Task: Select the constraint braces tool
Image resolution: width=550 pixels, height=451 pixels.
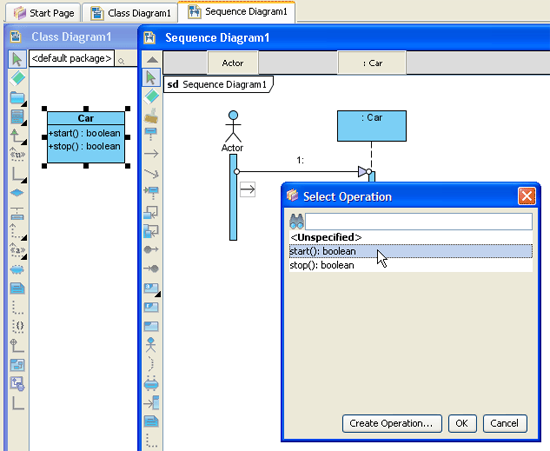Action: tap(17, 326)
